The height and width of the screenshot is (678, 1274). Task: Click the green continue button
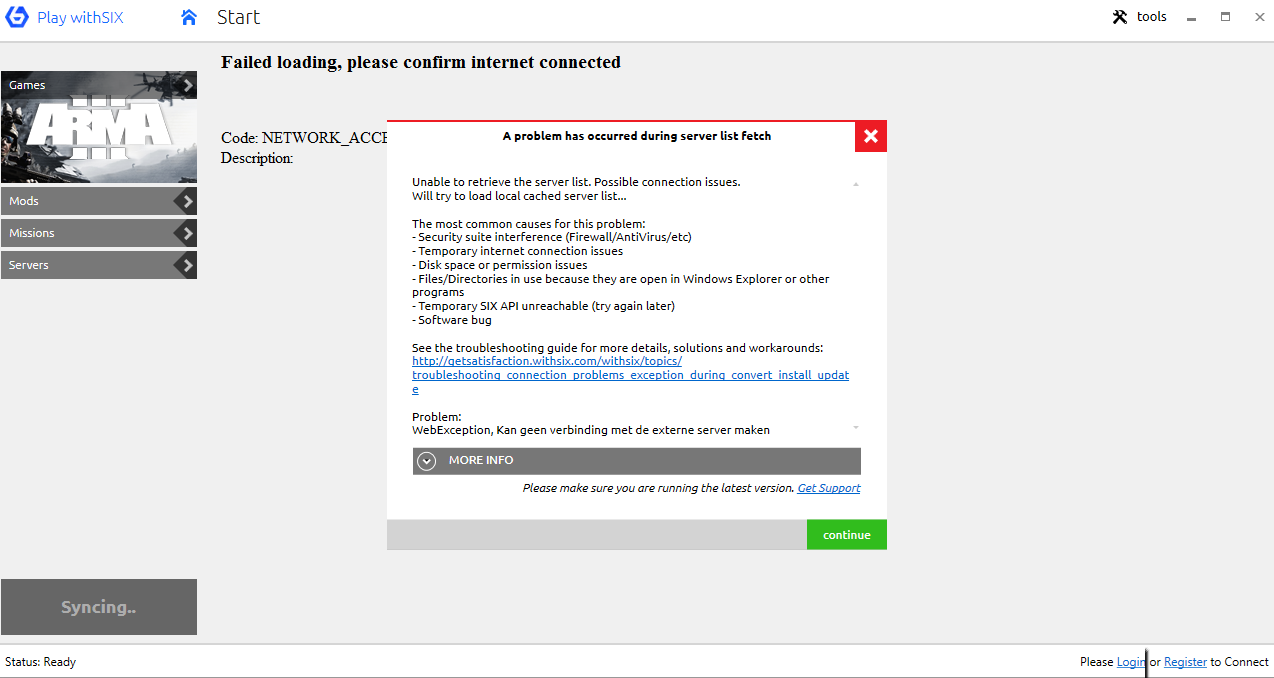(x=847, y=535)
